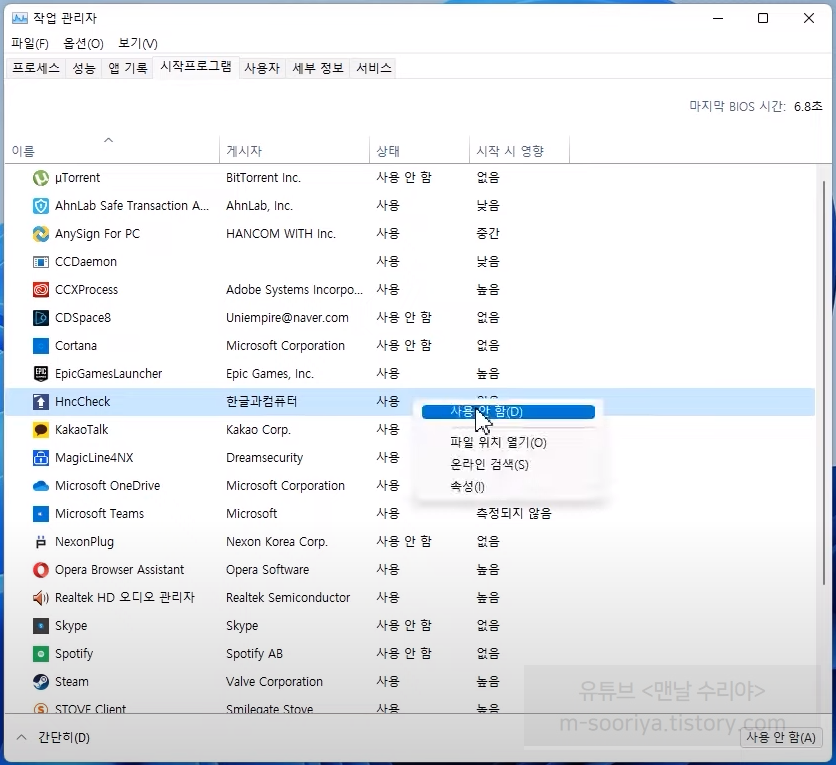Viewport: 836px width, 765px height.
Task: Click the Cortana icon
Action: [41, 345]
